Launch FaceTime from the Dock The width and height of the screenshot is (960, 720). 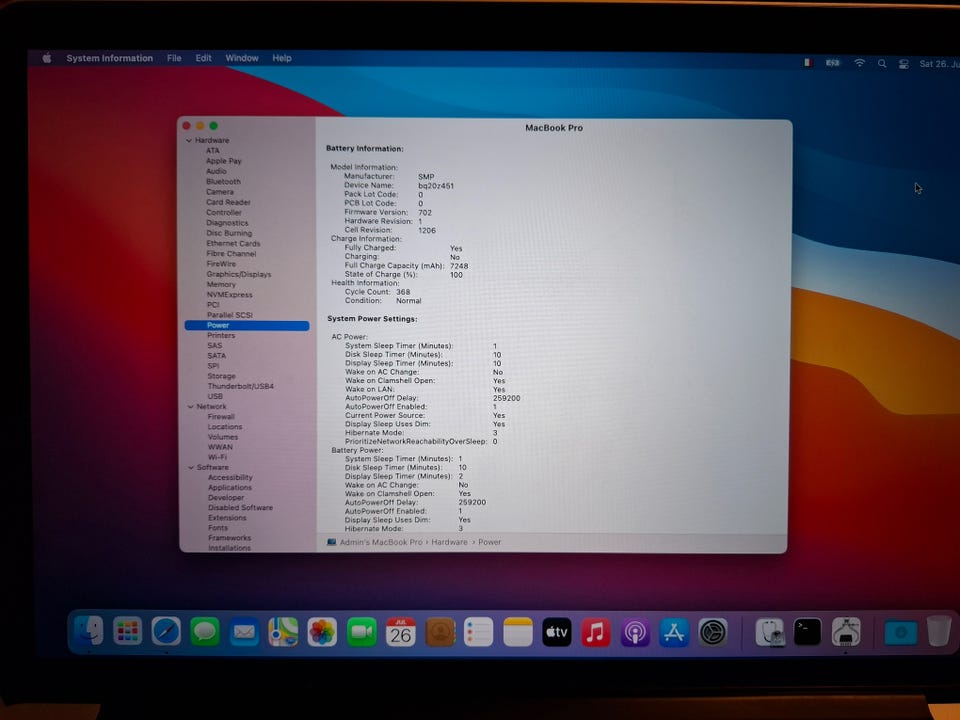(361, 632)
